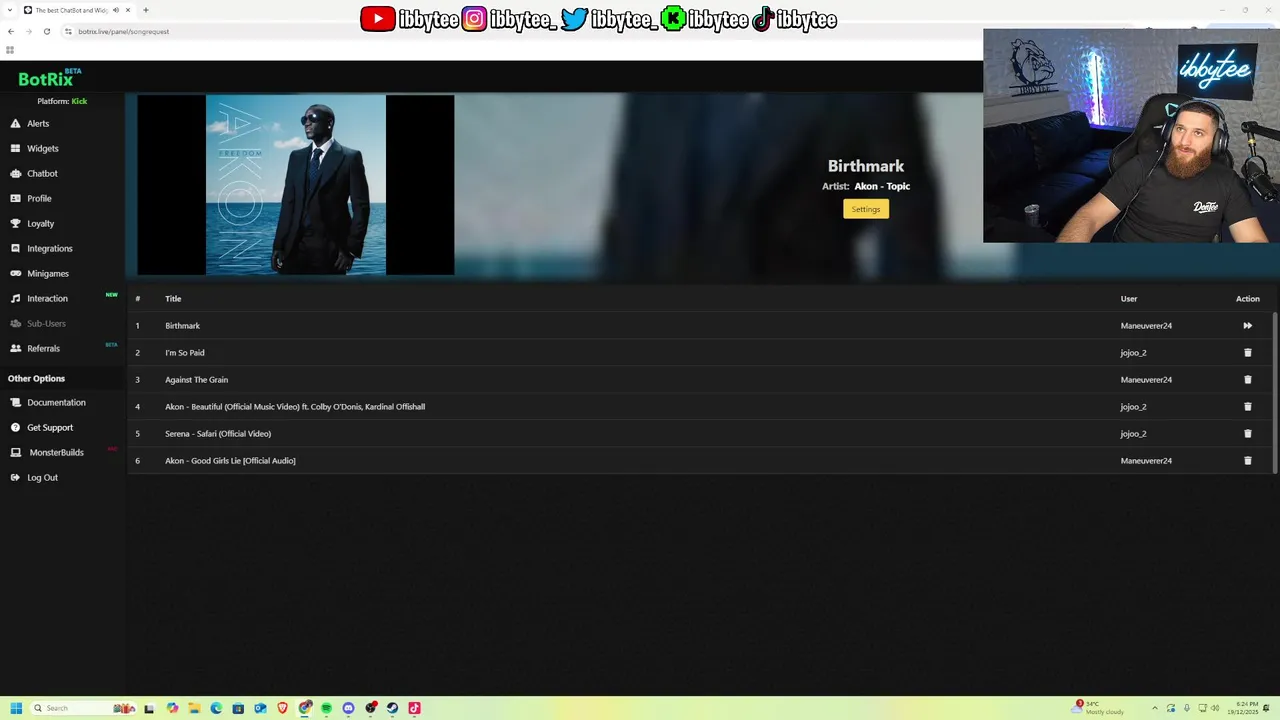Open the browser apps grid shortcut

tap(10, 50)
